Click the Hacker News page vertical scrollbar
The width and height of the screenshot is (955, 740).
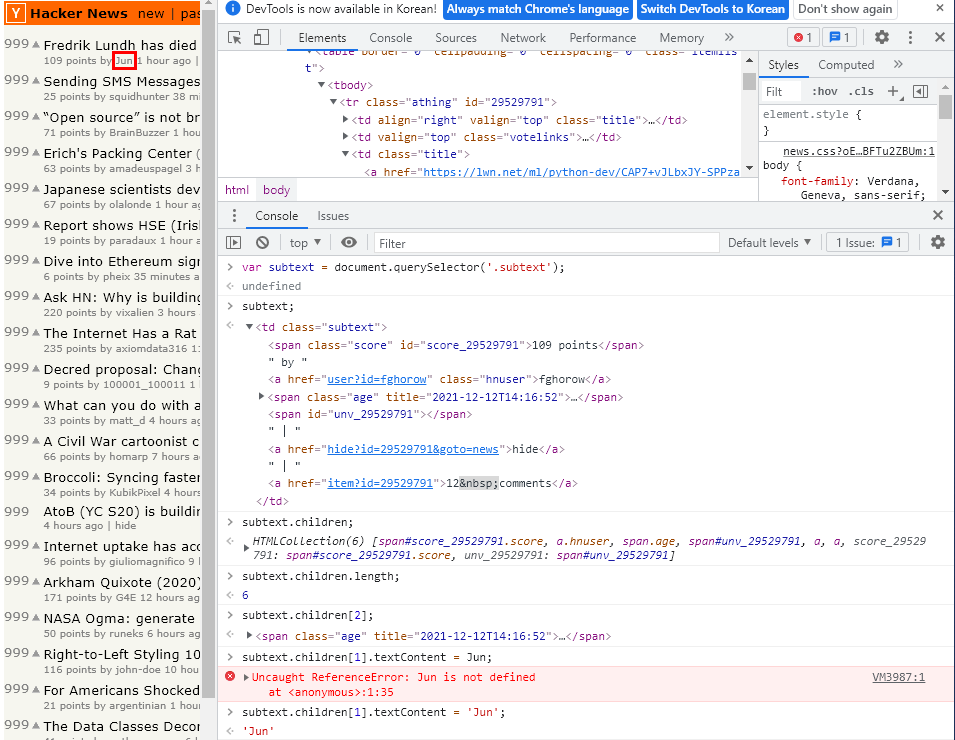point(209,353)
